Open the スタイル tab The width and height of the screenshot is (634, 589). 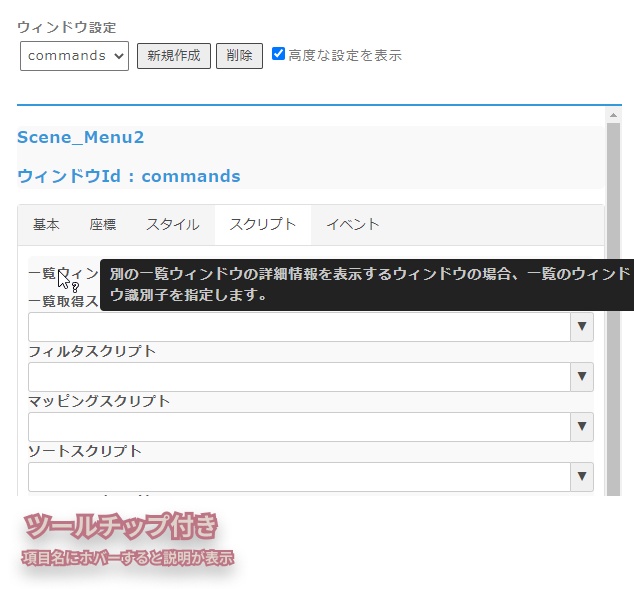coord(173,224)
